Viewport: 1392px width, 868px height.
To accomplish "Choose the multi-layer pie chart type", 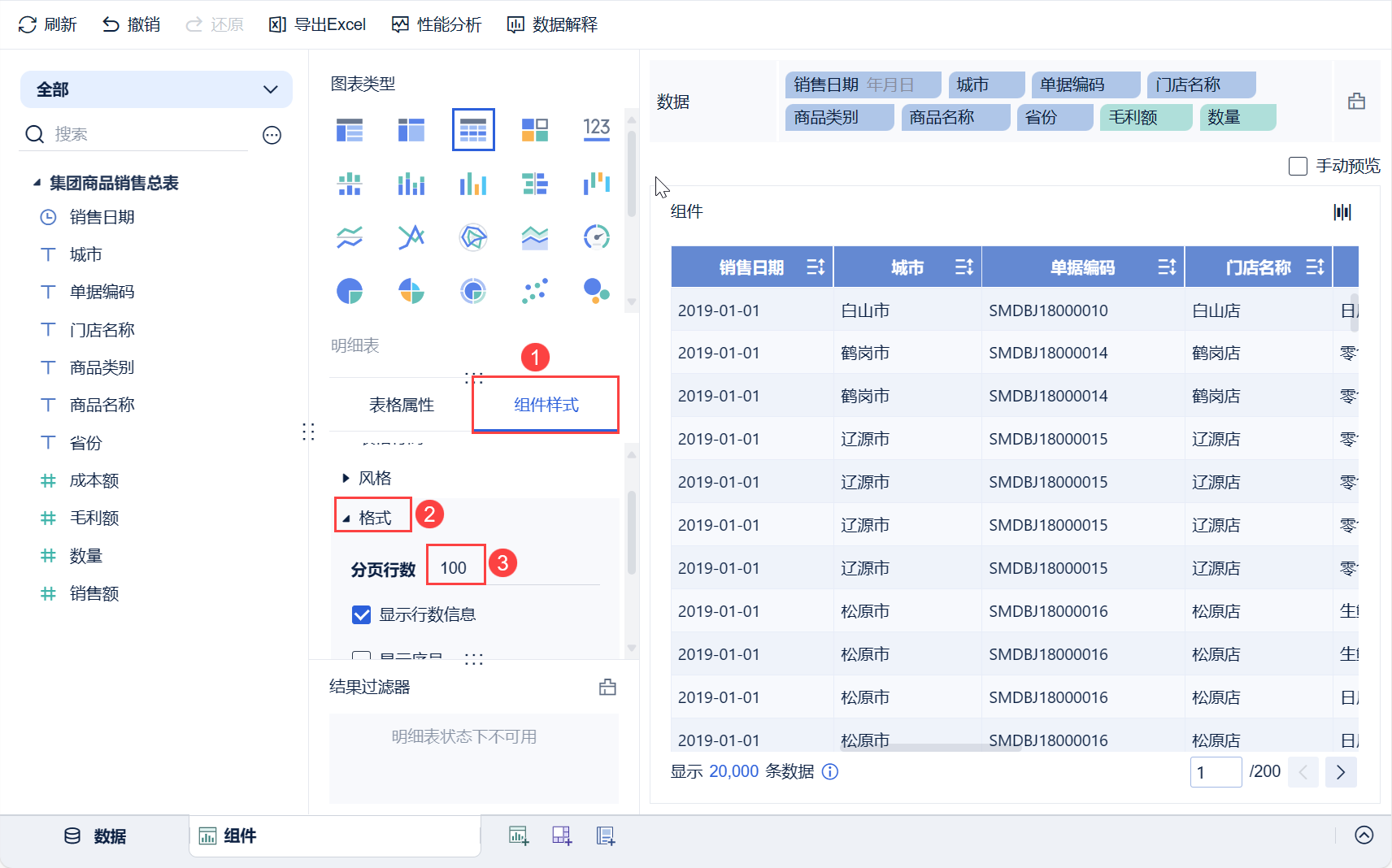I will [473, 291].
